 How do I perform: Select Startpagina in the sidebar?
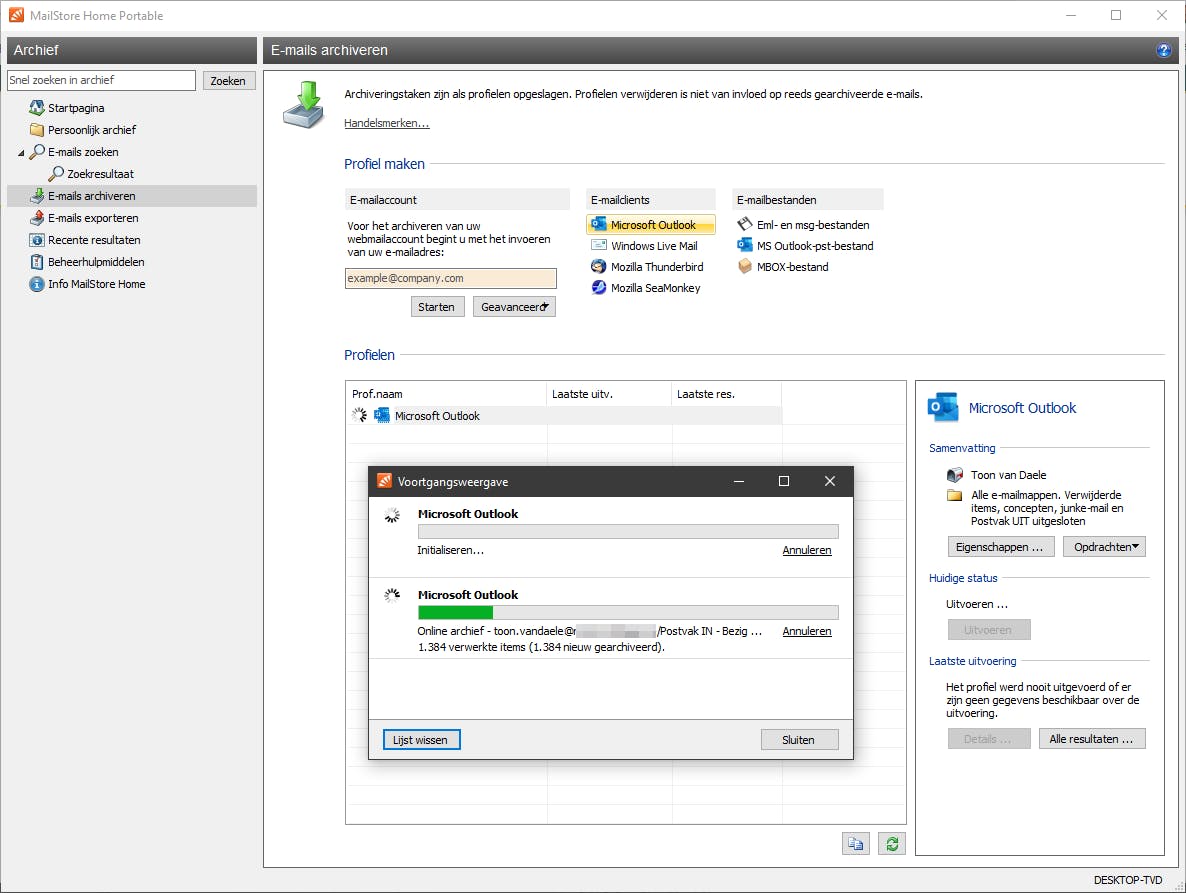[x=76, y=108]
